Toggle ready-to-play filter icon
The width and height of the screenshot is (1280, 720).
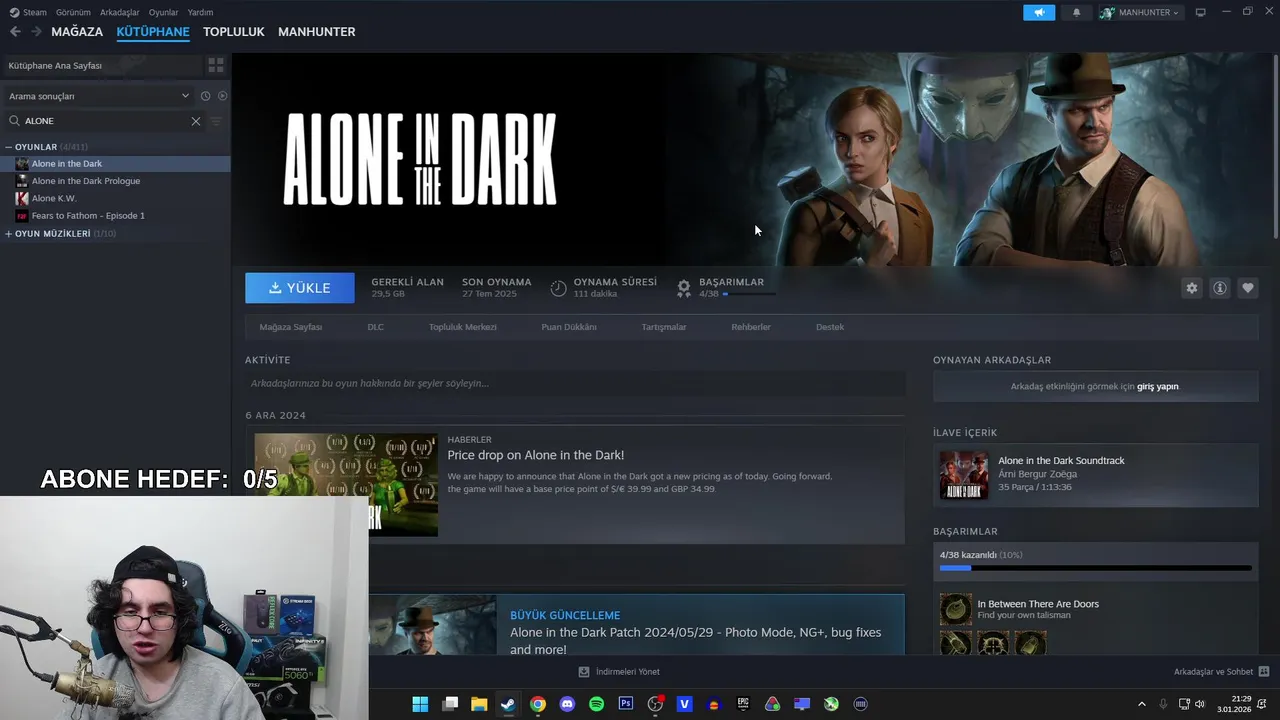(x=222, y=96)
